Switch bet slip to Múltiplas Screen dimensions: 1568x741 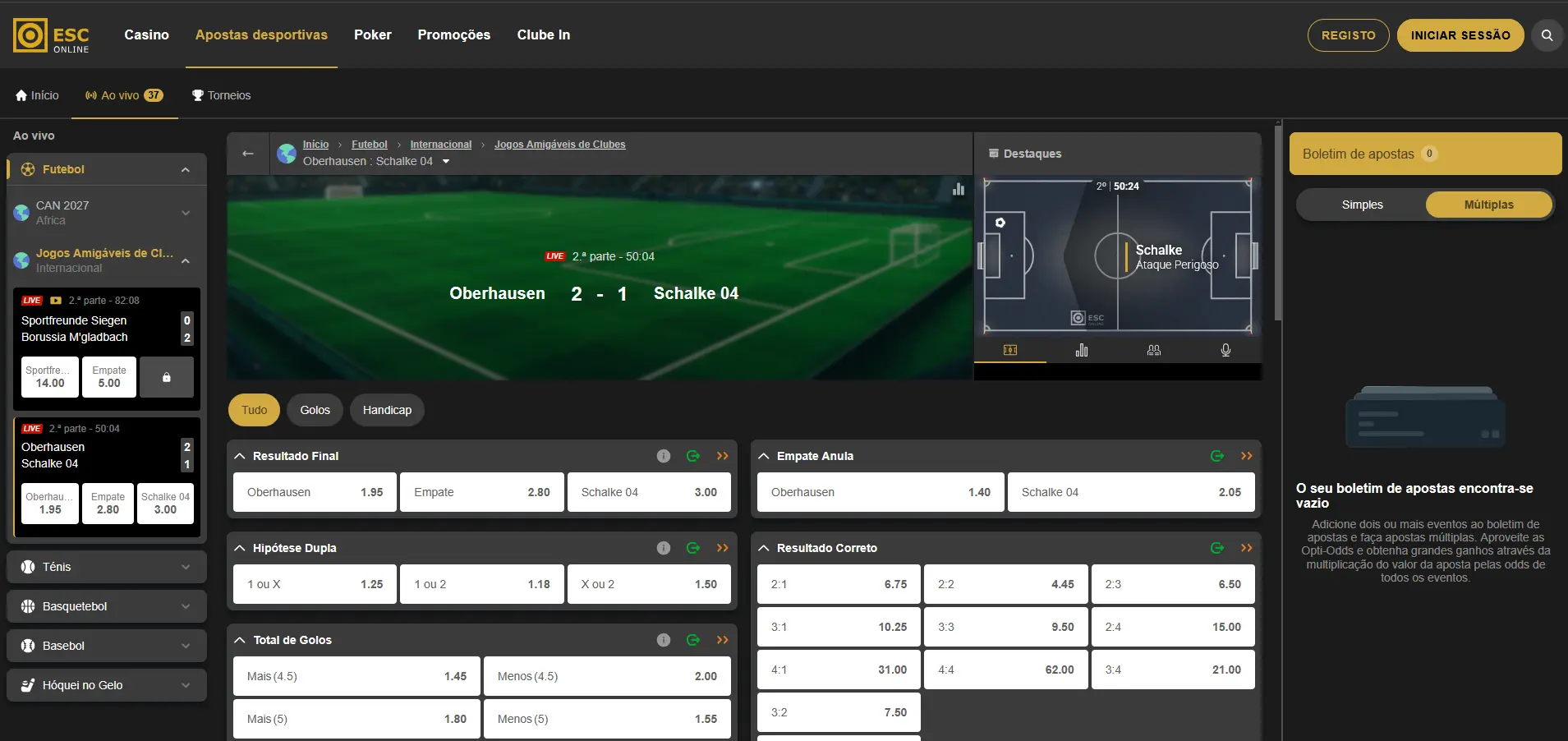(x=1488, y=205)
